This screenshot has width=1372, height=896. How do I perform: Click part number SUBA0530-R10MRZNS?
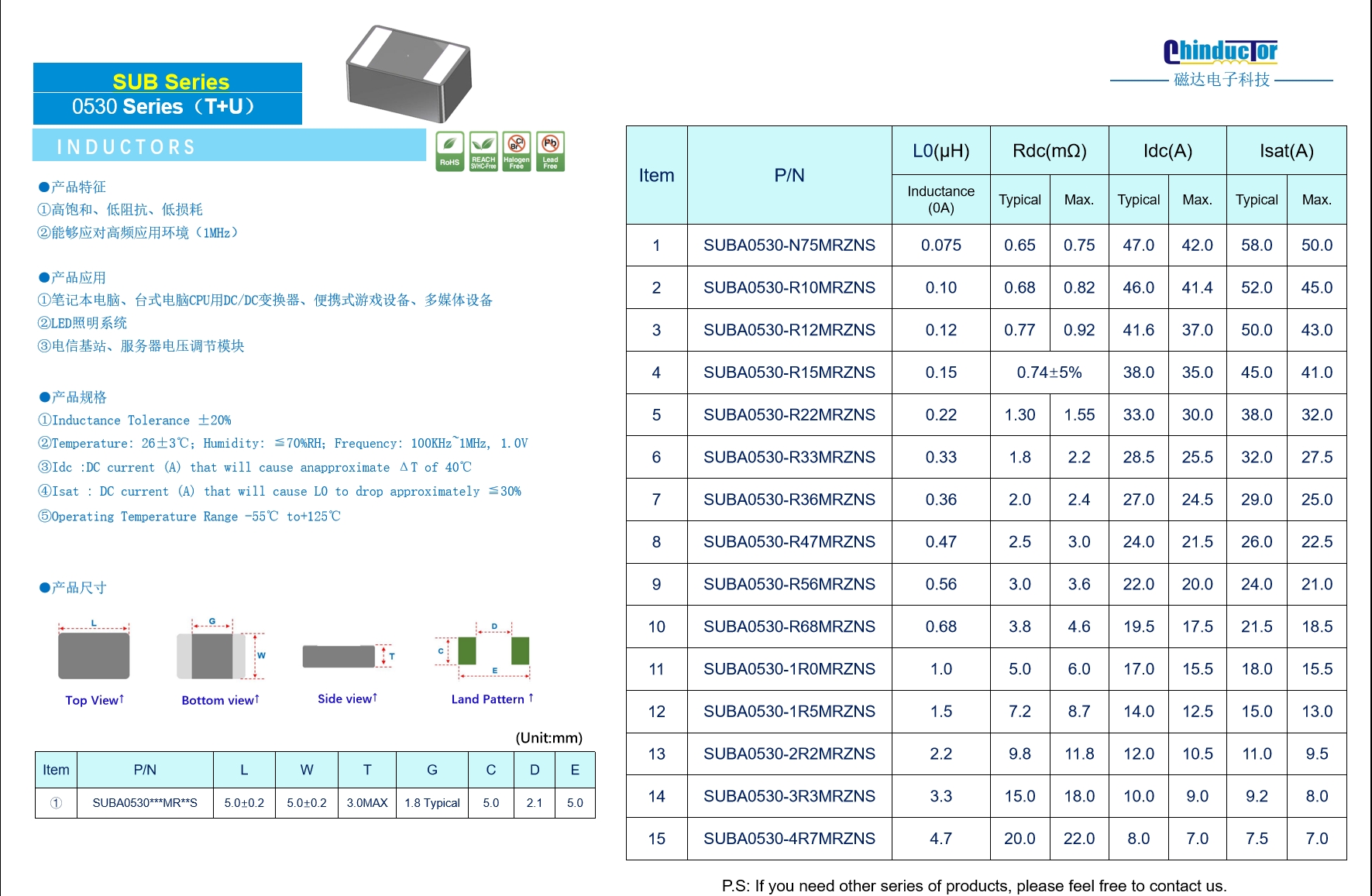pyautogui.click(x=789, y=288)
